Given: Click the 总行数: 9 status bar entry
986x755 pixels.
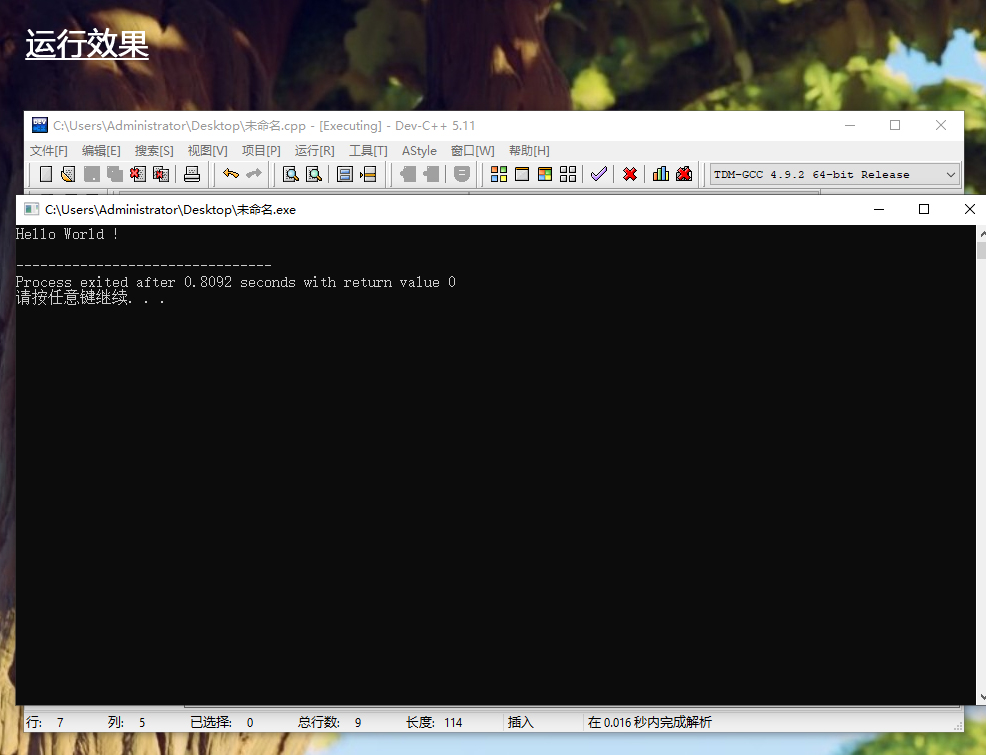Looking at the screenshot, I should [330, 722].
